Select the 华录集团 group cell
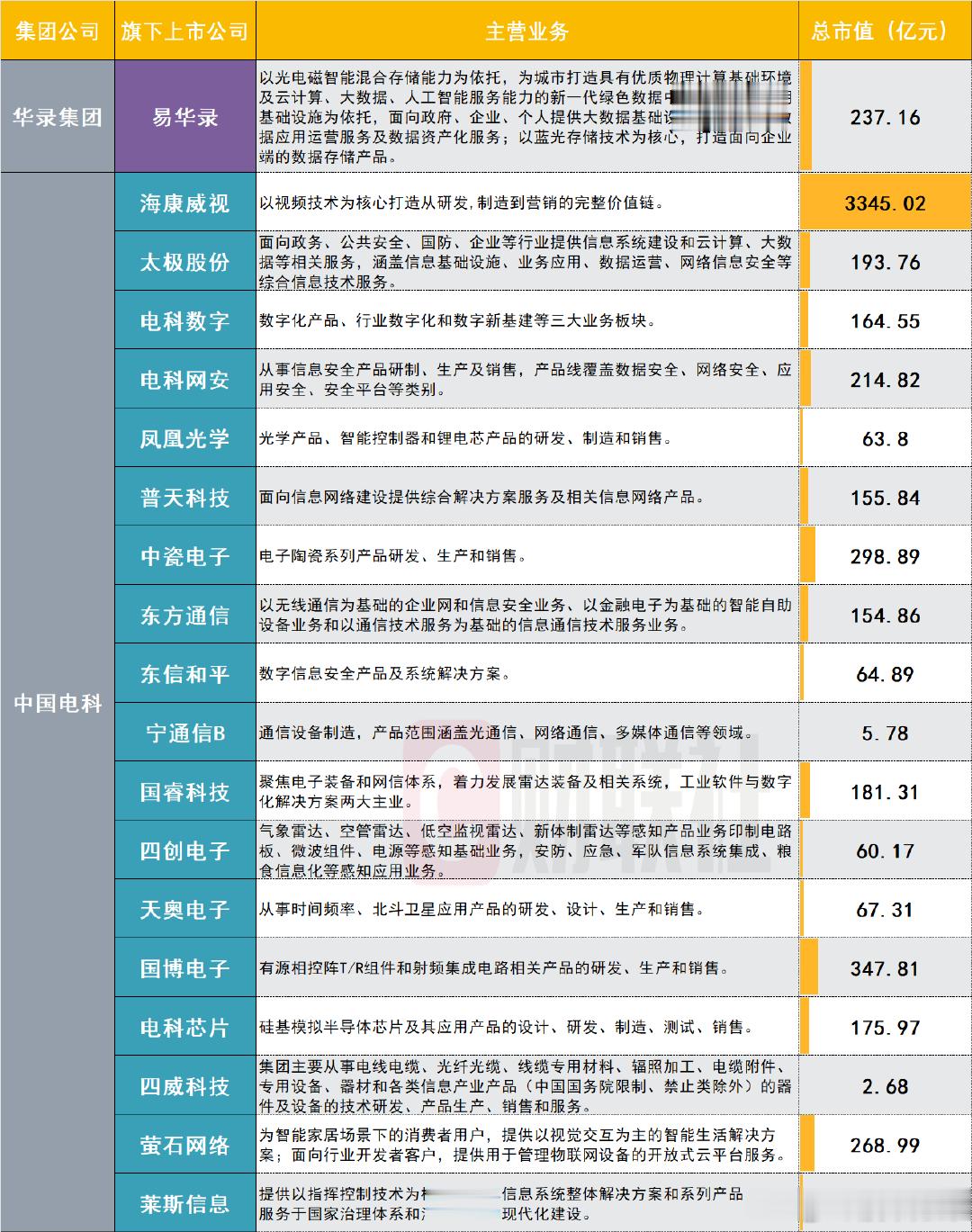 click(x=58, y=117)
